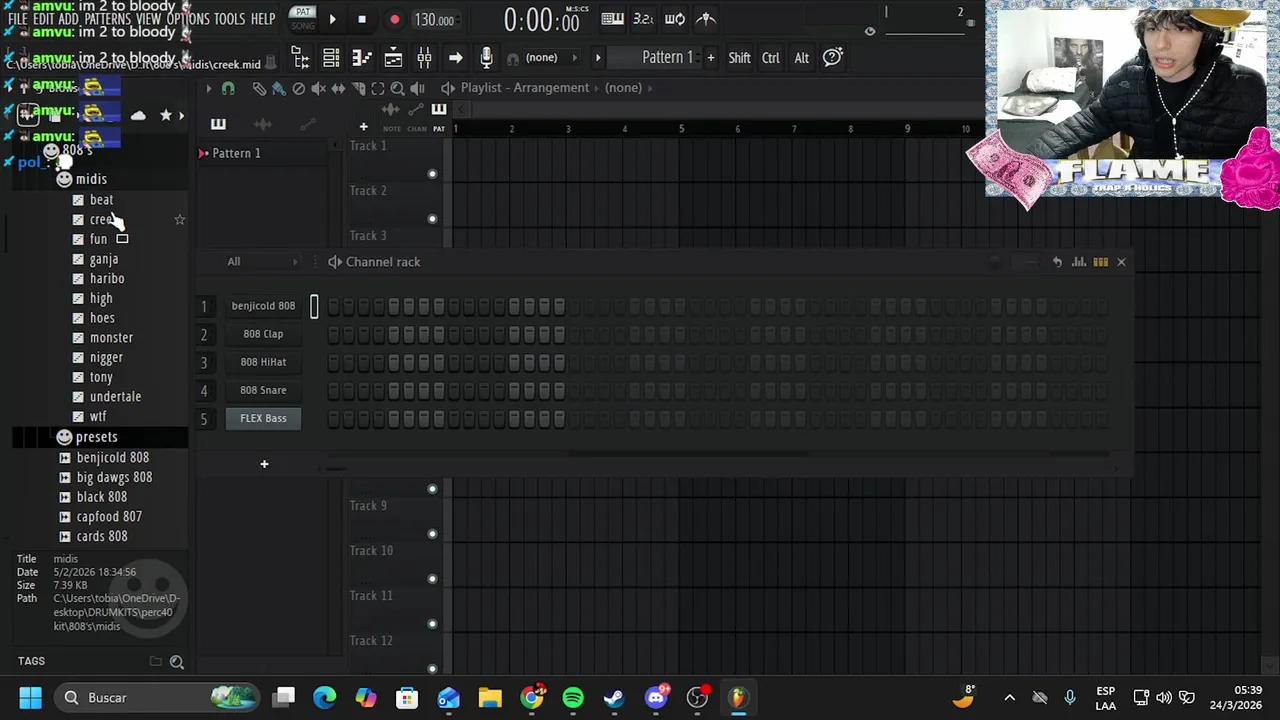This screenshot has height=720, width=1280.
Task: Mute Track 1 with its green dot
Action: pyautogui.click(x=432, y=174)
